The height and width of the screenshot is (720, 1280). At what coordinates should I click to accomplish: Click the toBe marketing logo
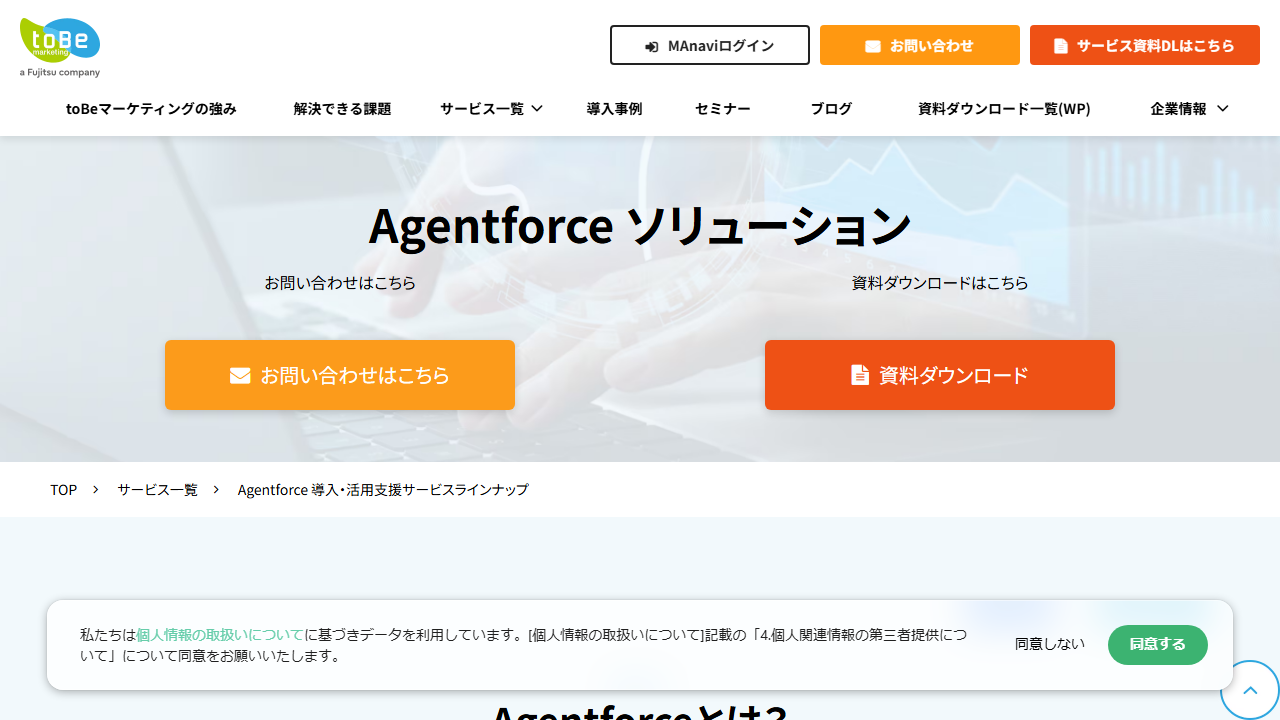pyautogui.click(x=60, y=47)
